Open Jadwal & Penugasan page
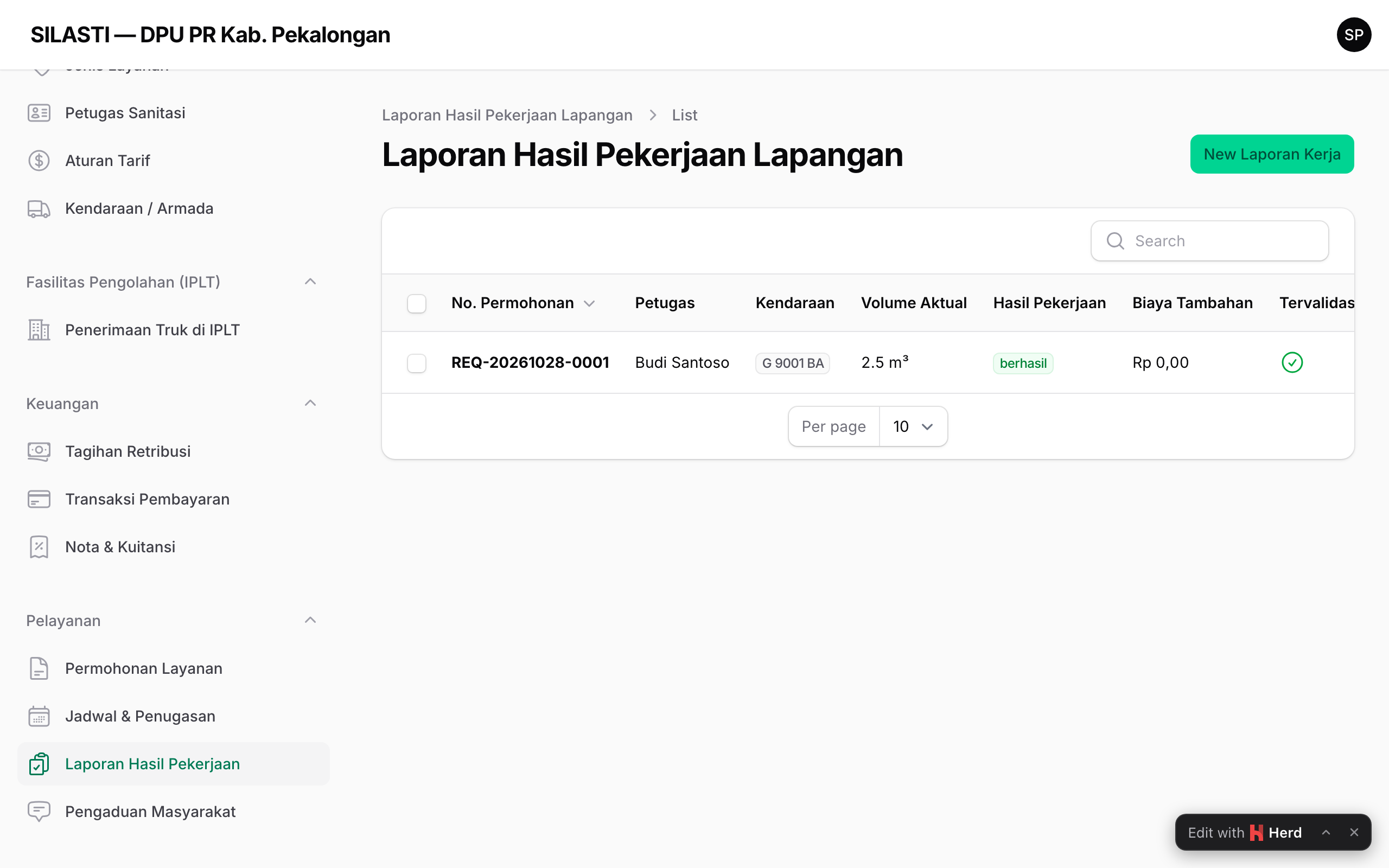 173,717
